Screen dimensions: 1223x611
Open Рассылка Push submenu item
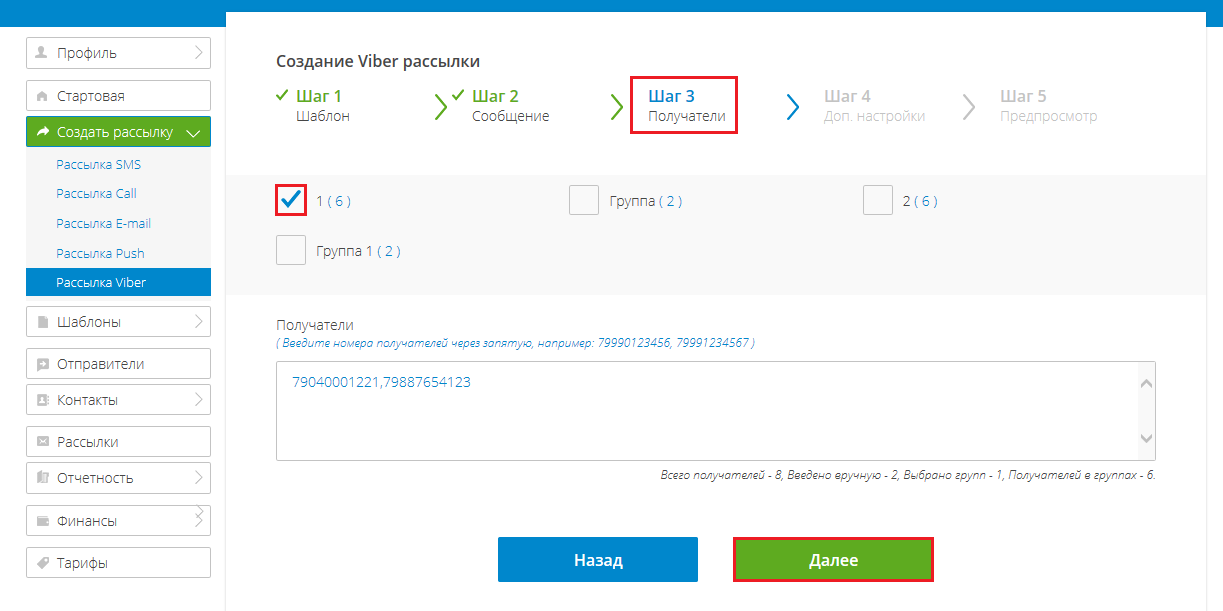click(x=118, y=254)
